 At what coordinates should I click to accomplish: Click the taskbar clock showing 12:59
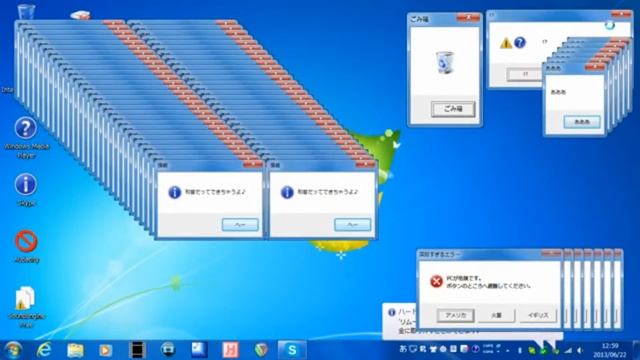(x=610, y=350)
